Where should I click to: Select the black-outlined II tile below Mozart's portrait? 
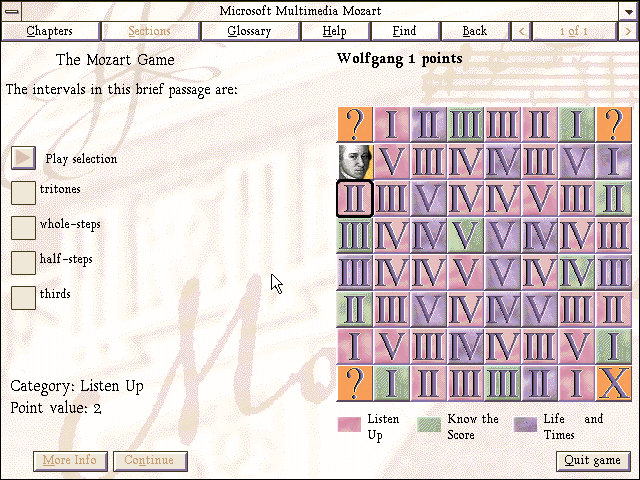(x=355, y=198)
